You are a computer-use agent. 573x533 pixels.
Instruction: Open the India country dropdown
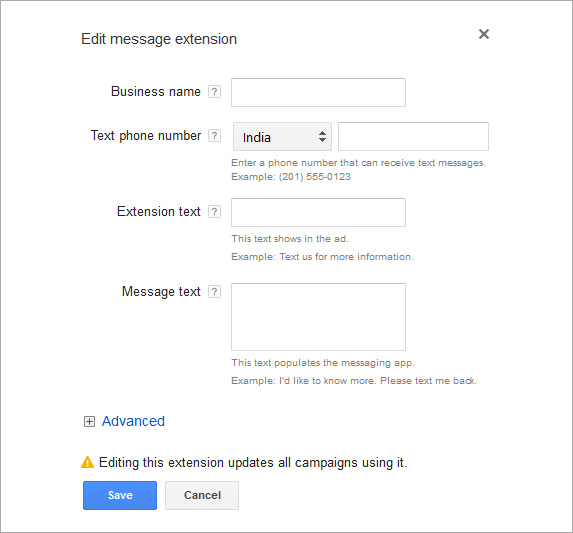[x=282, y=137]
